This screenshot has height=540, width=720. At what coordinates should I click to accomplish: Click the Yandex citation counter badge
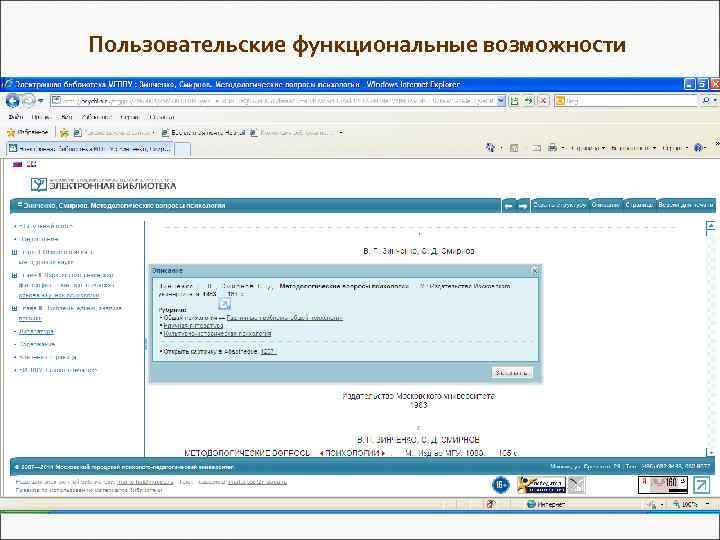click(663, 485)
